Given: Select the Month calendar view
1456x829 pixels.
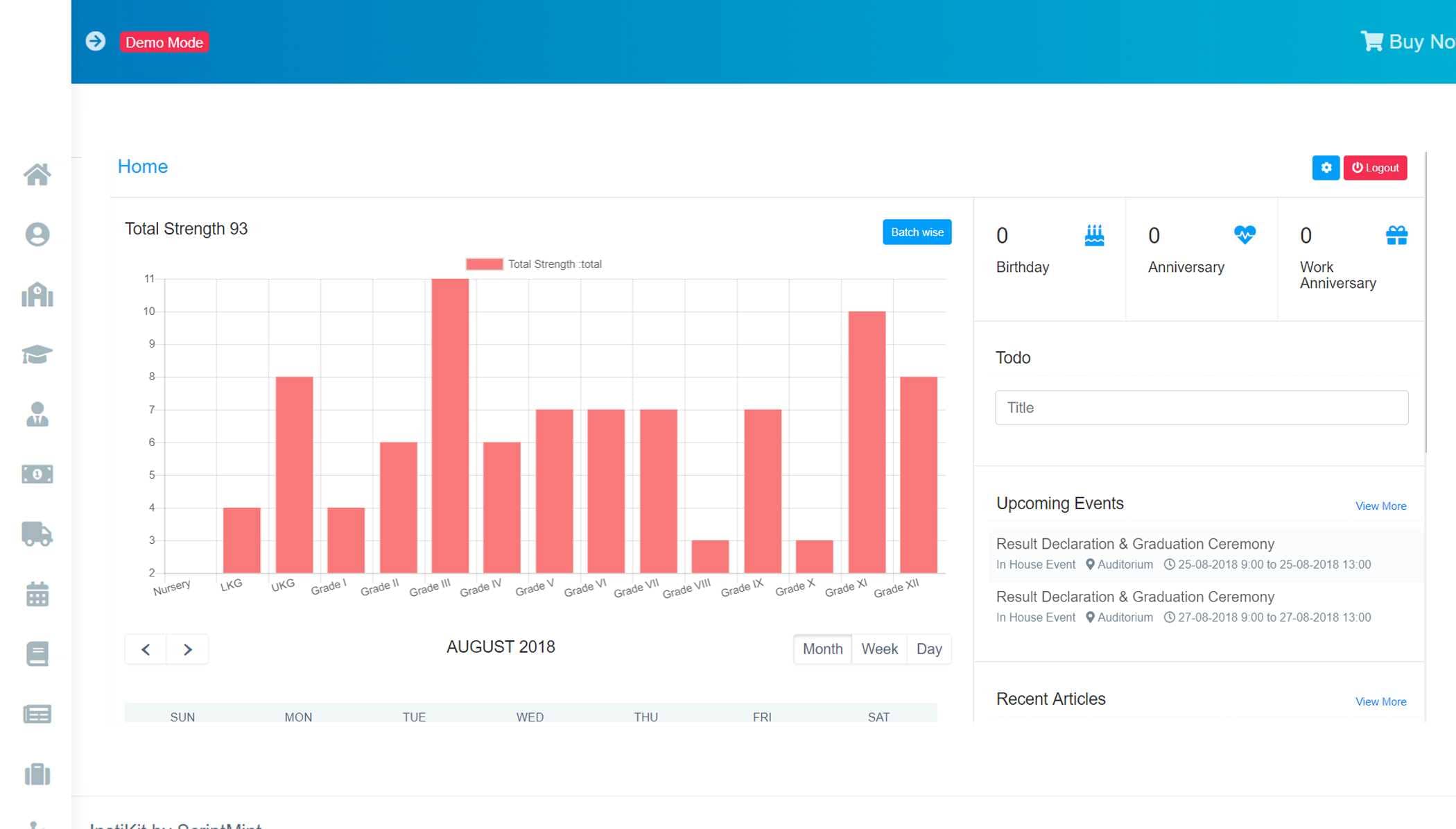Looking at the screenshot, I should [x=822, y=649].
